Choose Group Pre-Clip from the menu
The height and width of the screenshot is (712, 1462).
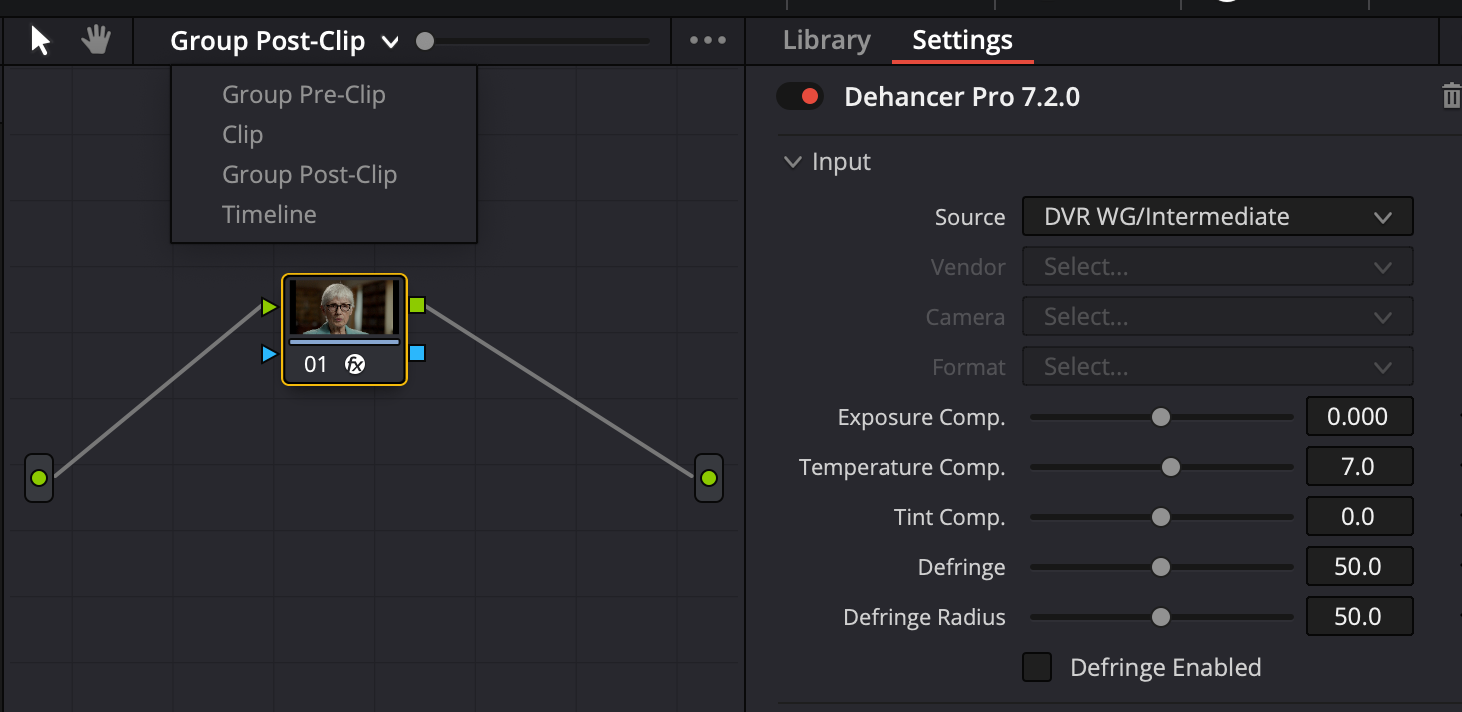[303, 95]
